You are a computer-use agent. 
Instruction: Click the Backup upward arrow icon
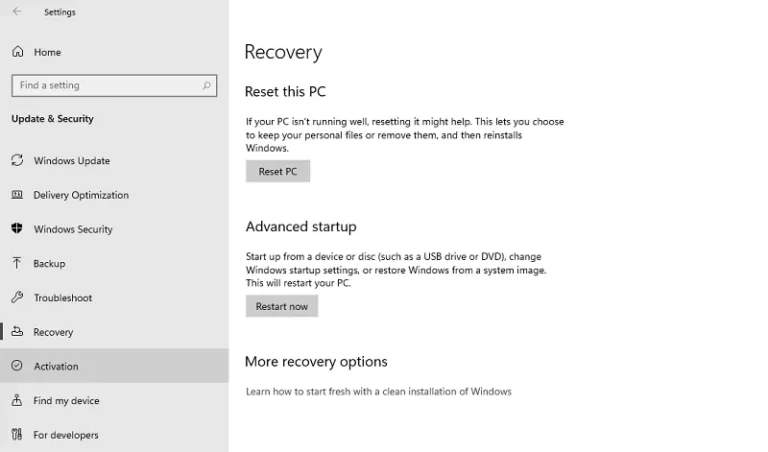[x=17, y=263]
